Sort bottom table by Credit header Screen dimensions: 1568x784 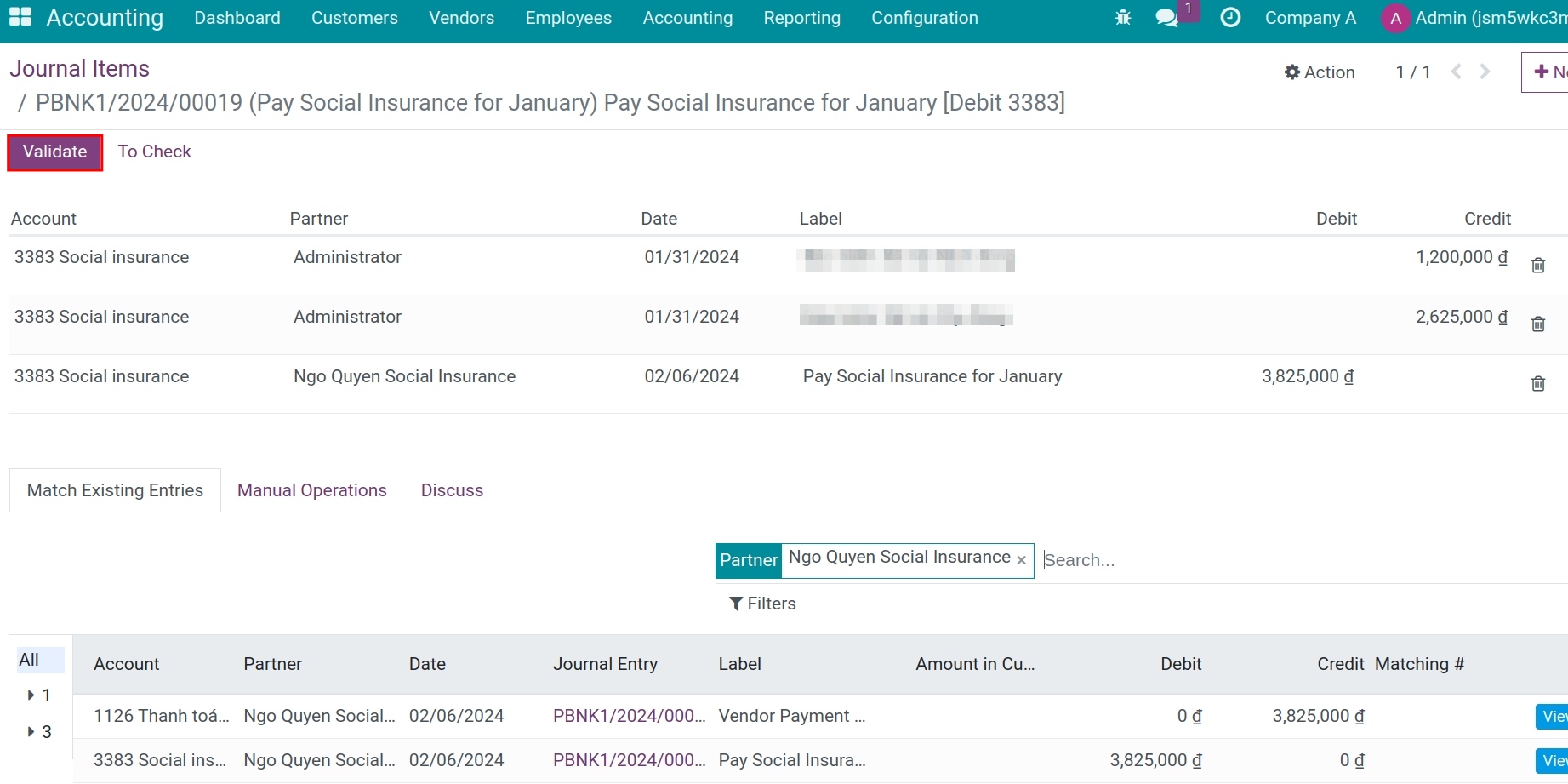click(x=1341, y=664)
